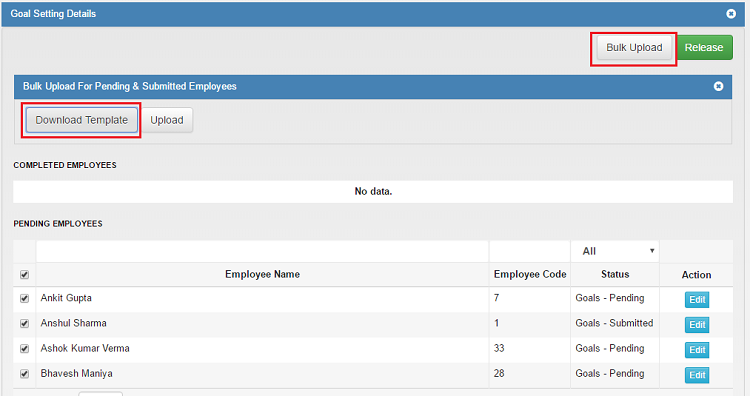Edit goals for Bhavesh Maniya
750x396 pixels.
(697, 375)
